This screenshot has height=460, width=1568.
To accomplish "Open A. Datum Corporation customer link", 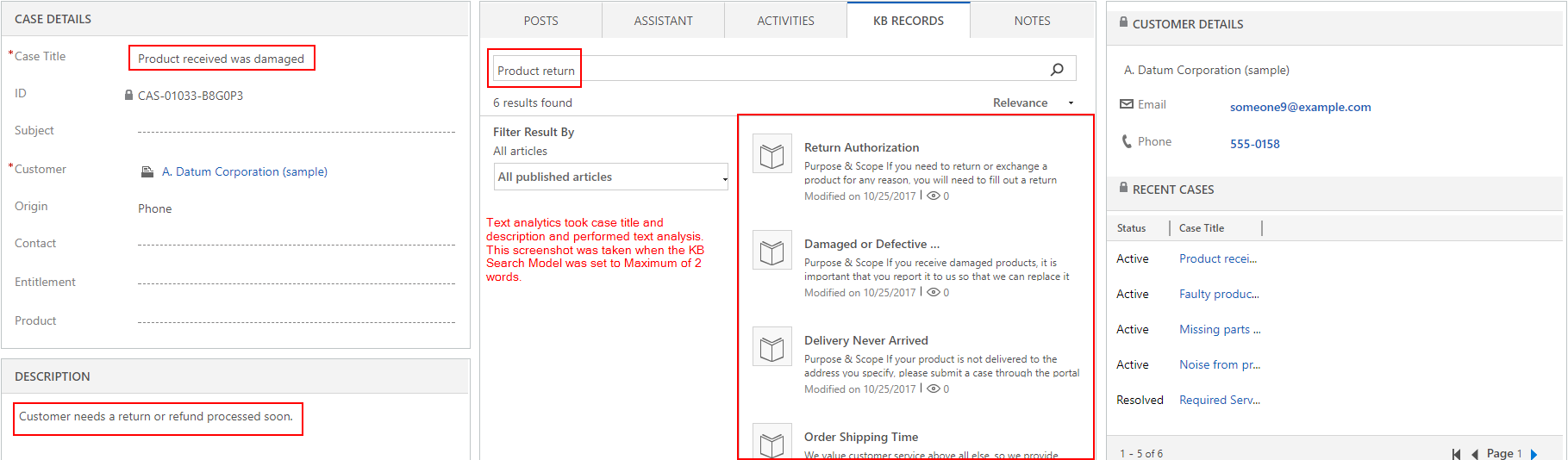I will 244,171.
